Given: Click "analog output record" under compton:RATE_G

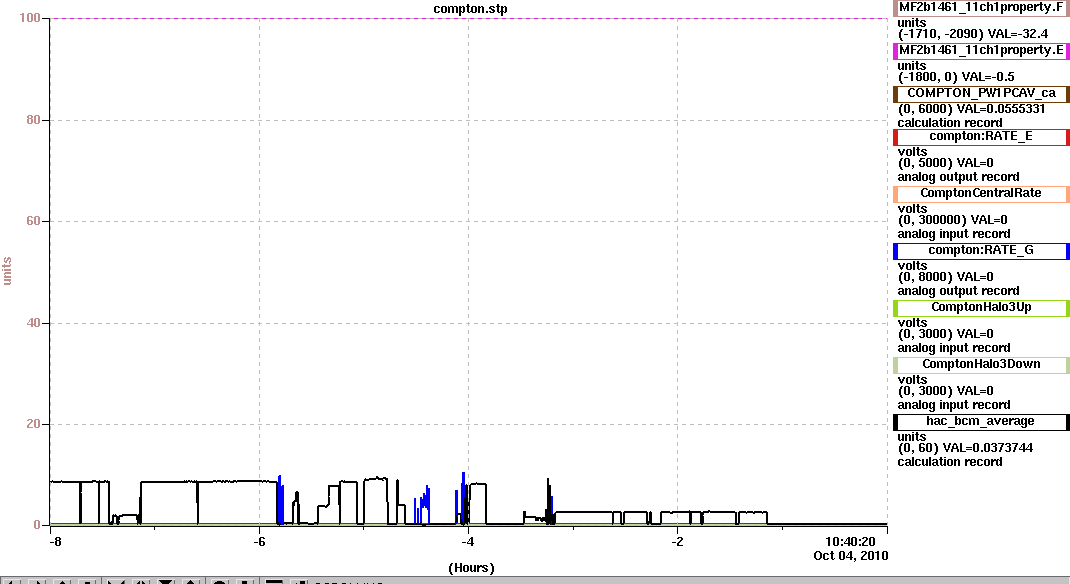Looking at the screenshot, I should (958, 291).
